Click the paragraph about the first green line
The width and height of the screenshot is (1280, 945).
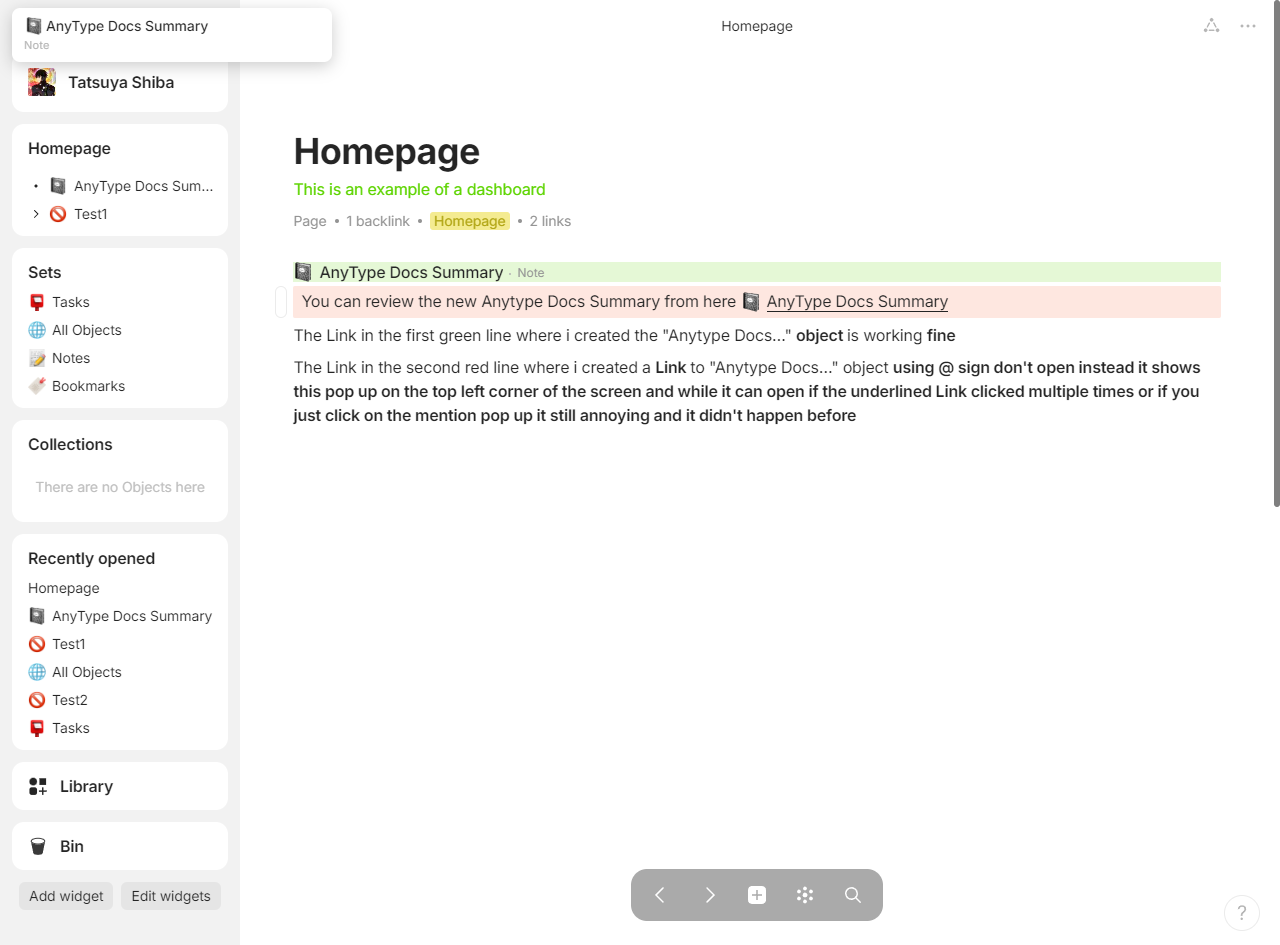625,336
